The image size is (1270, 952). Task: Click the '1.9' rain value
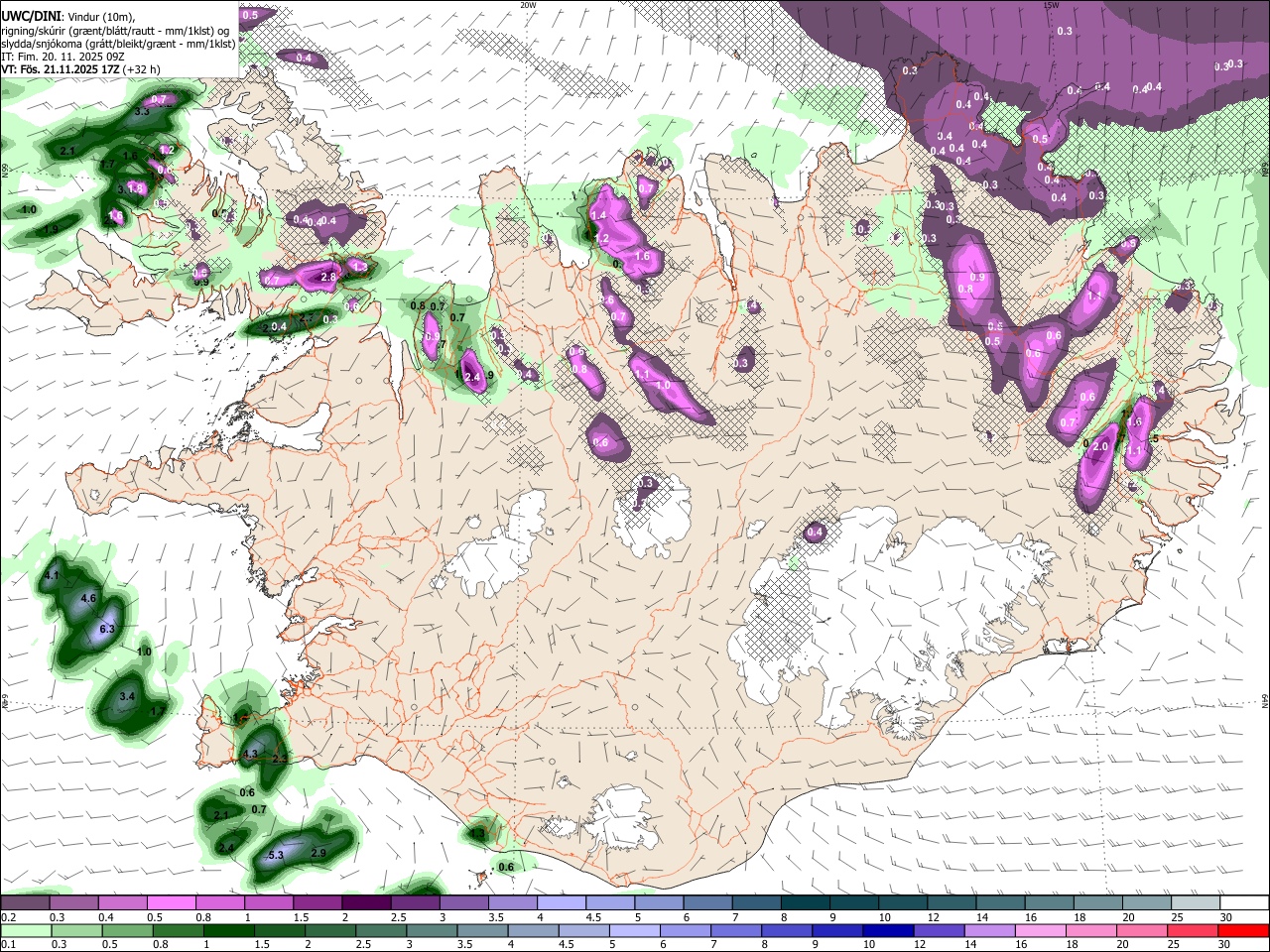(51, 229)
